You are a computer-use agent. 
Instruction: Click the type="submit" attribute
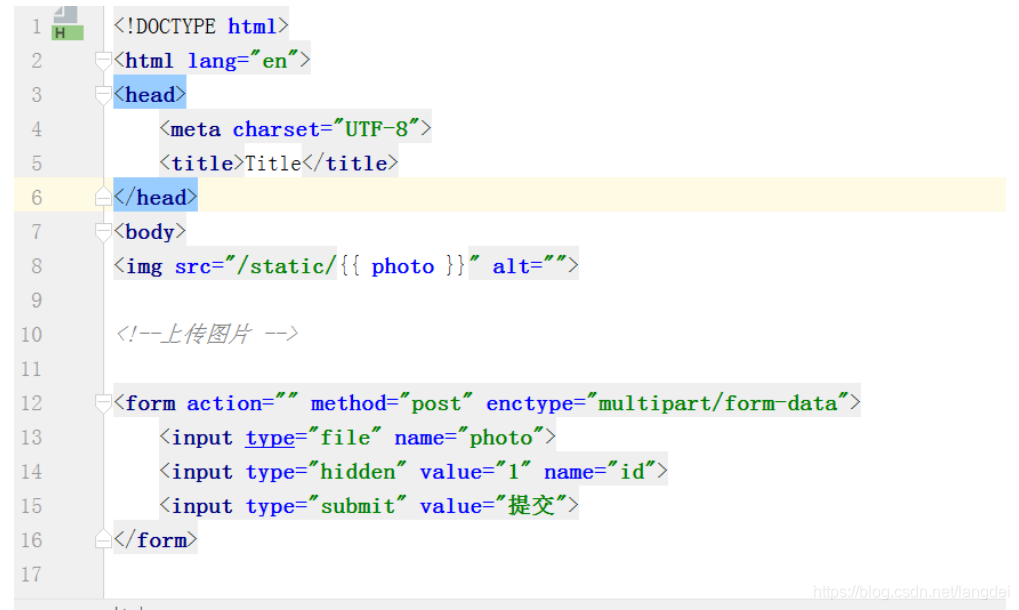pyautogui.click(x=326, y=506)
